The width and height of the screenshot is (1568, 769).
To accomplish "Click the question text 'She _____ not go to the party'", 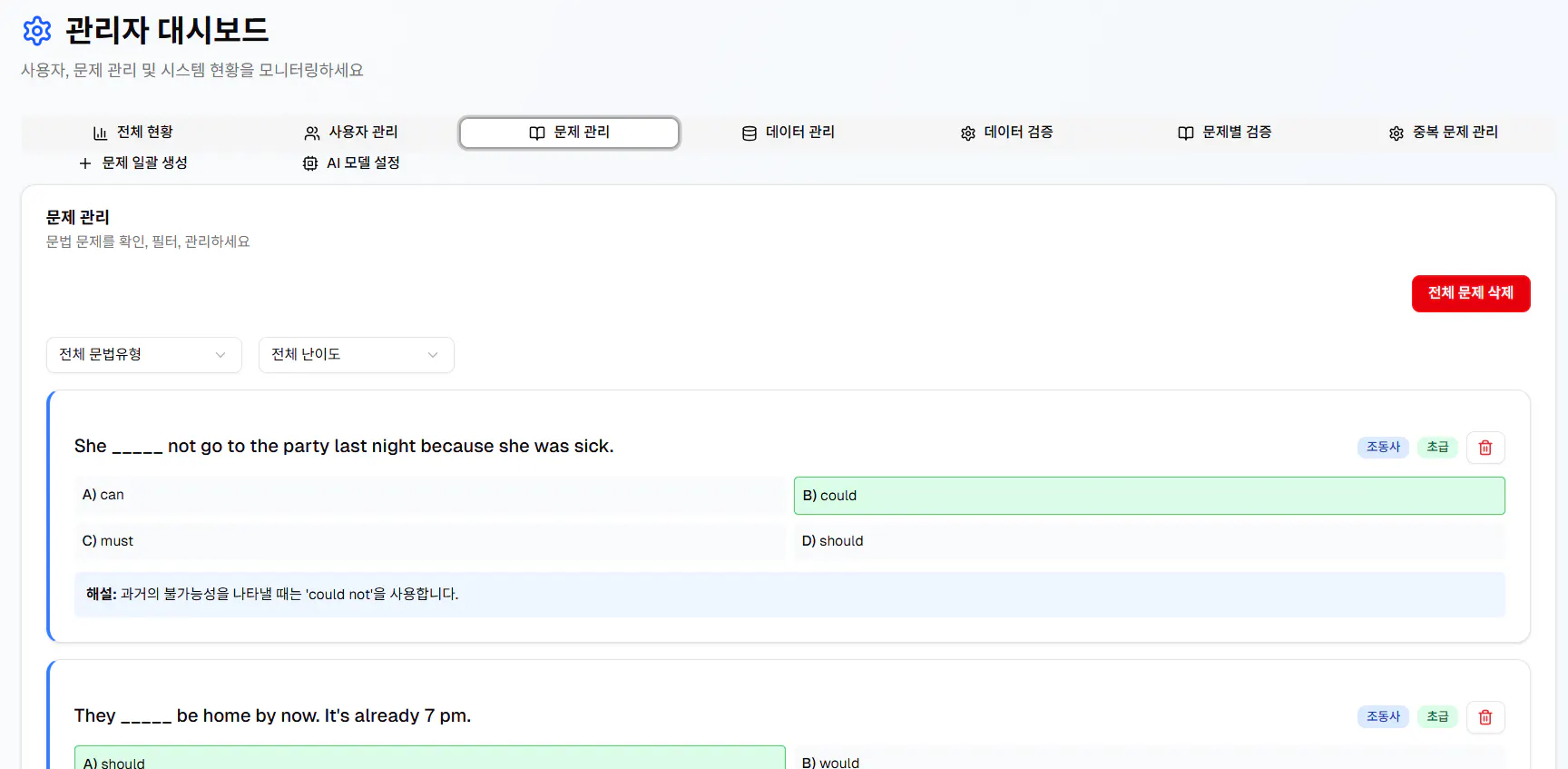I will point(344,447).
